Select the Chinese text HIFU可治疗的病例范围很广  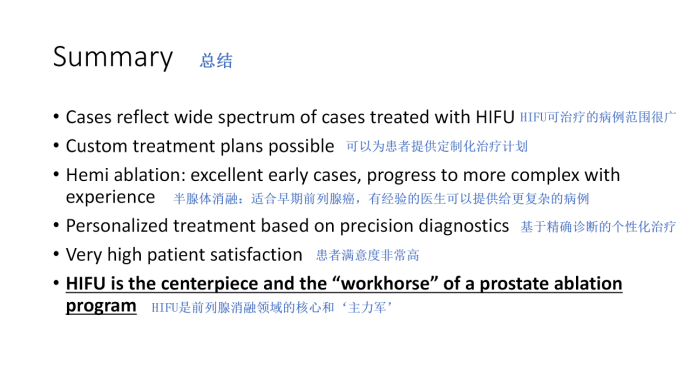(x=598, y=117)
